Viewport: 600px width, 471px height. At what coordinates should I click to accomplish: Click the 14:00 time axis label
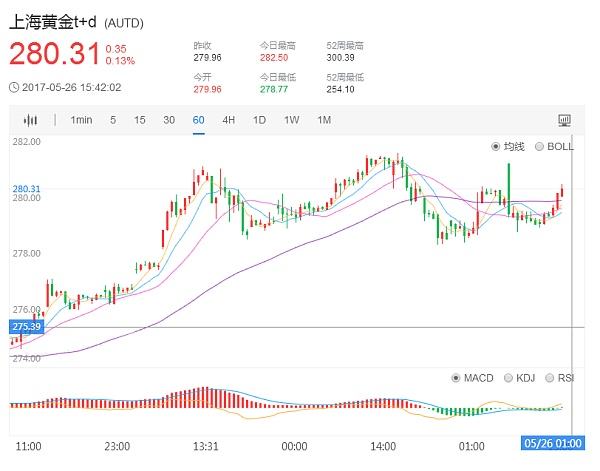(x=383, y=447)
